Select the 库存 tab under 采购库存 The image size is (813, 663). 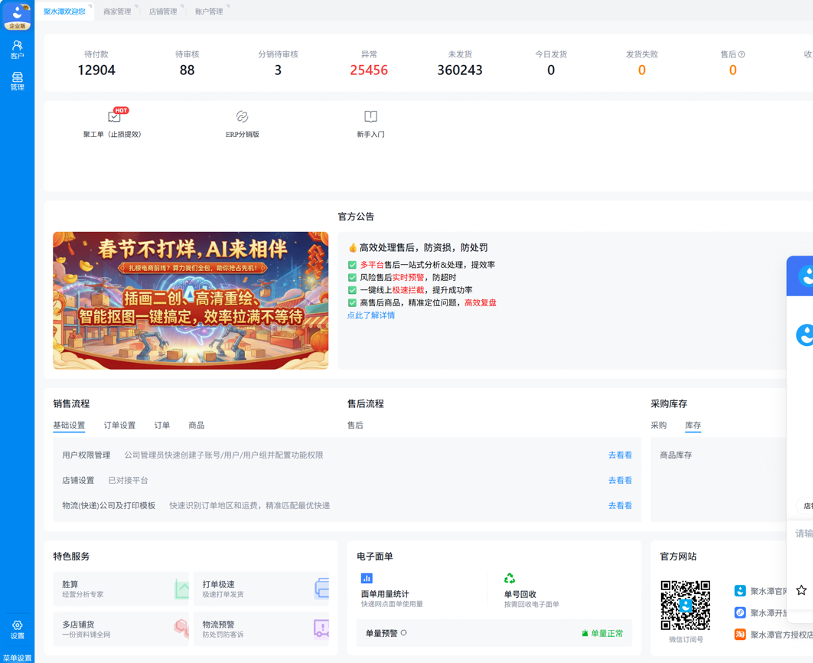point(694,424)
